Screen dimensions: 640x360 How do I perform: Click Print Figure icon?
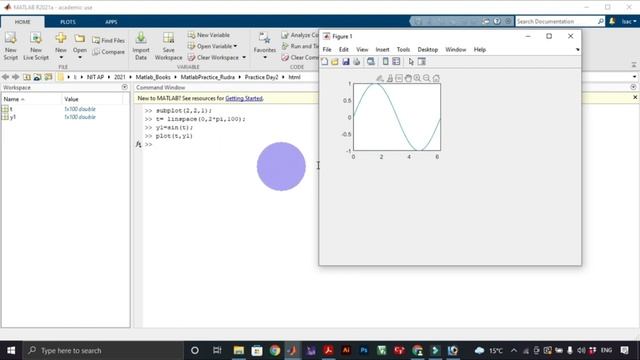(357, 62)
